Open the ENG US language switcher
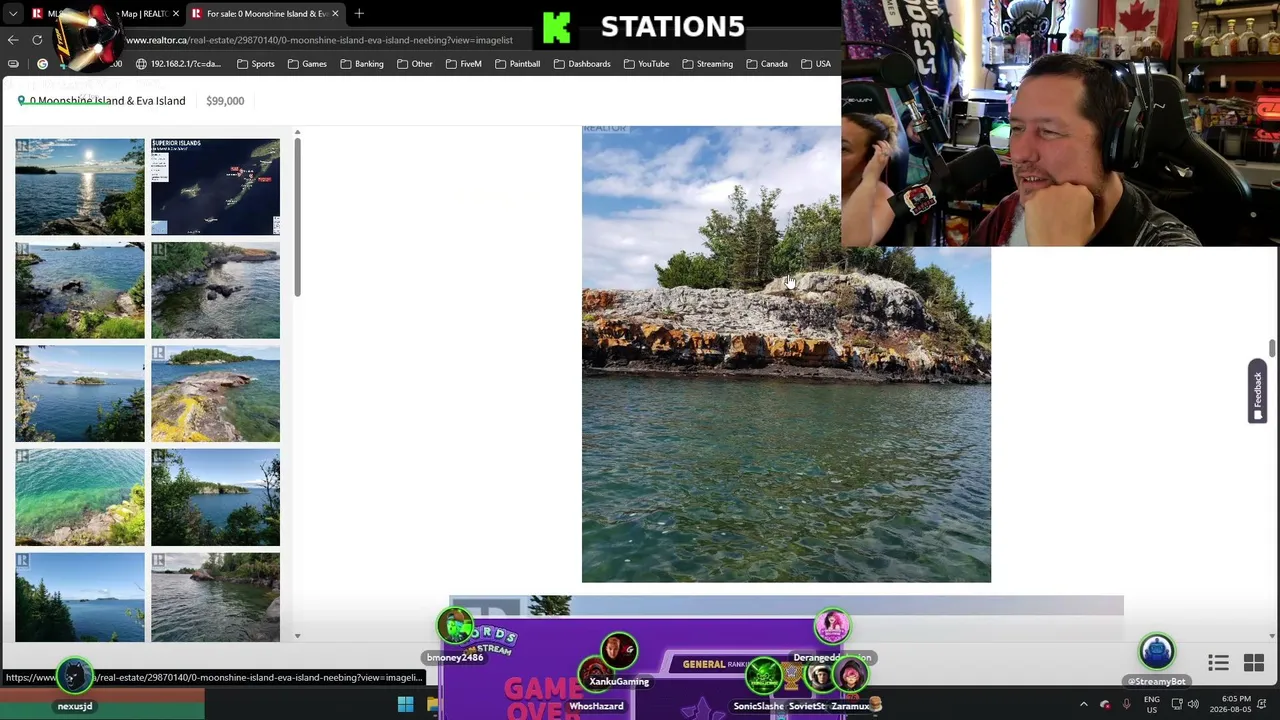This screenshot has height=720, width=1280. click(1152, 705)
